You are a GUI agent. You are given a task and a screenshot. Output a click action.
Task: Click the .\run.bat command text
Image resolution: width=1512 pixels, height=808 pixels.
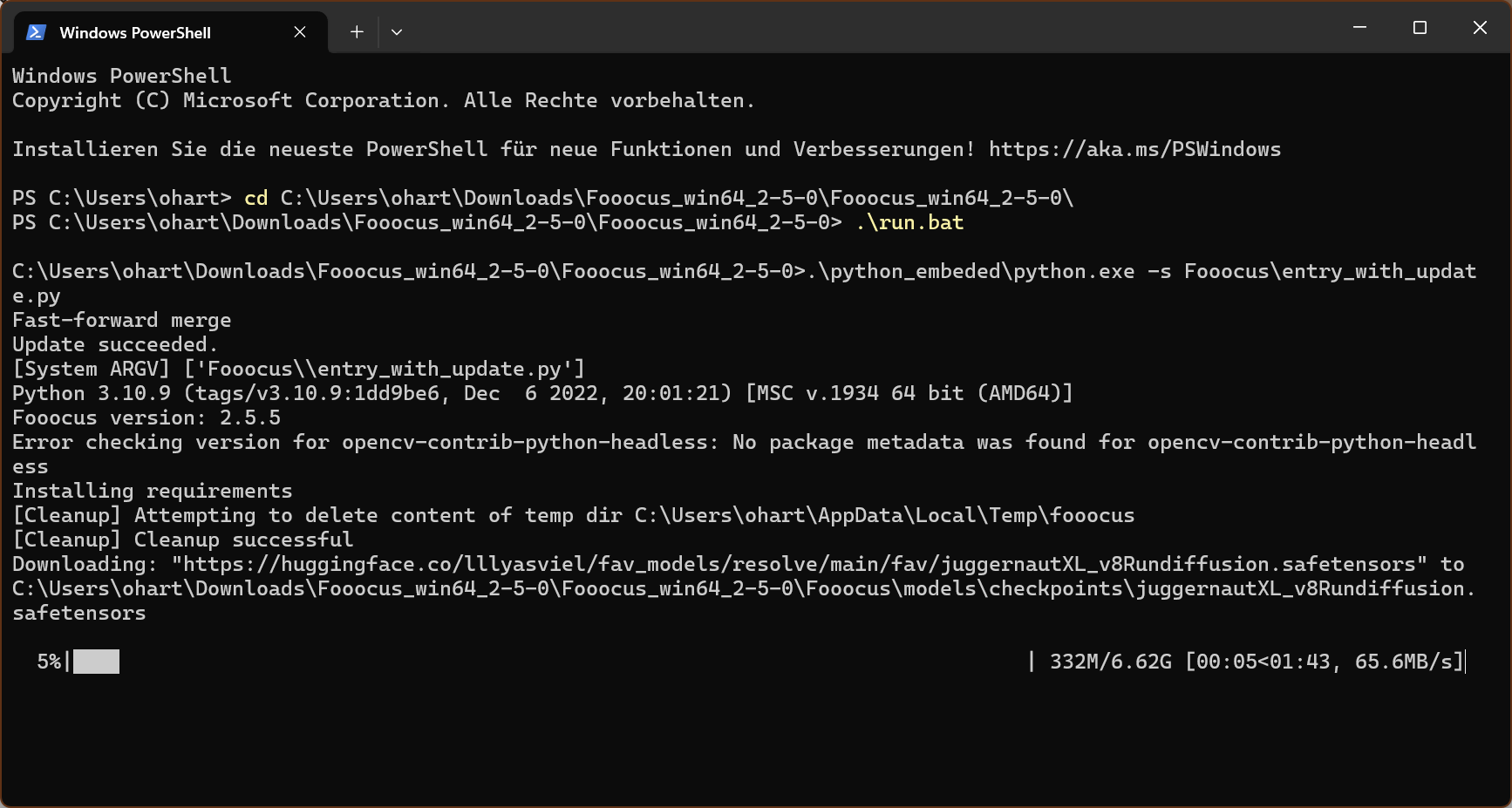(909, 222)
